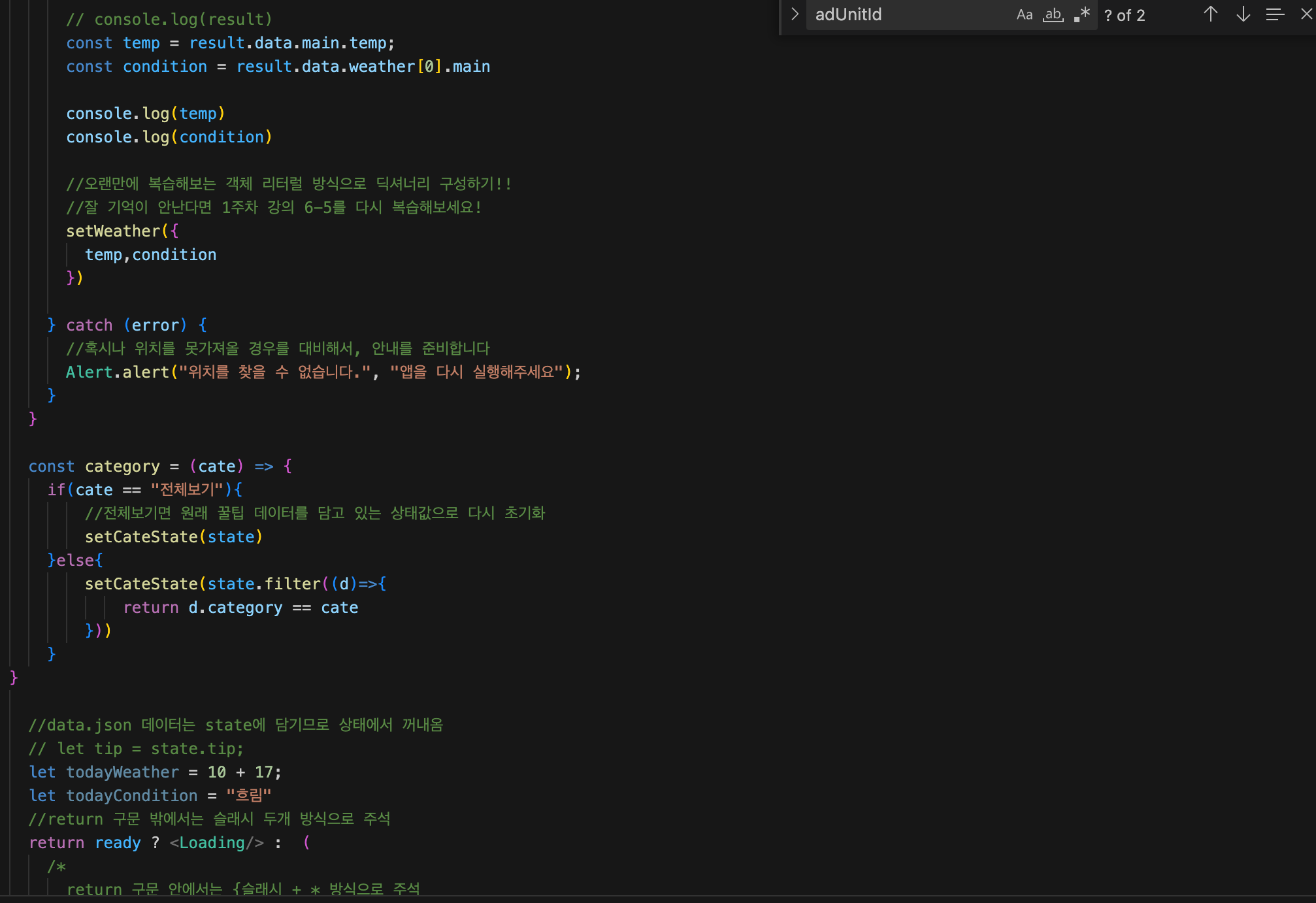Click the "setWeather({" call
The image size is (1316, 903).
click(x=122, y=231)
